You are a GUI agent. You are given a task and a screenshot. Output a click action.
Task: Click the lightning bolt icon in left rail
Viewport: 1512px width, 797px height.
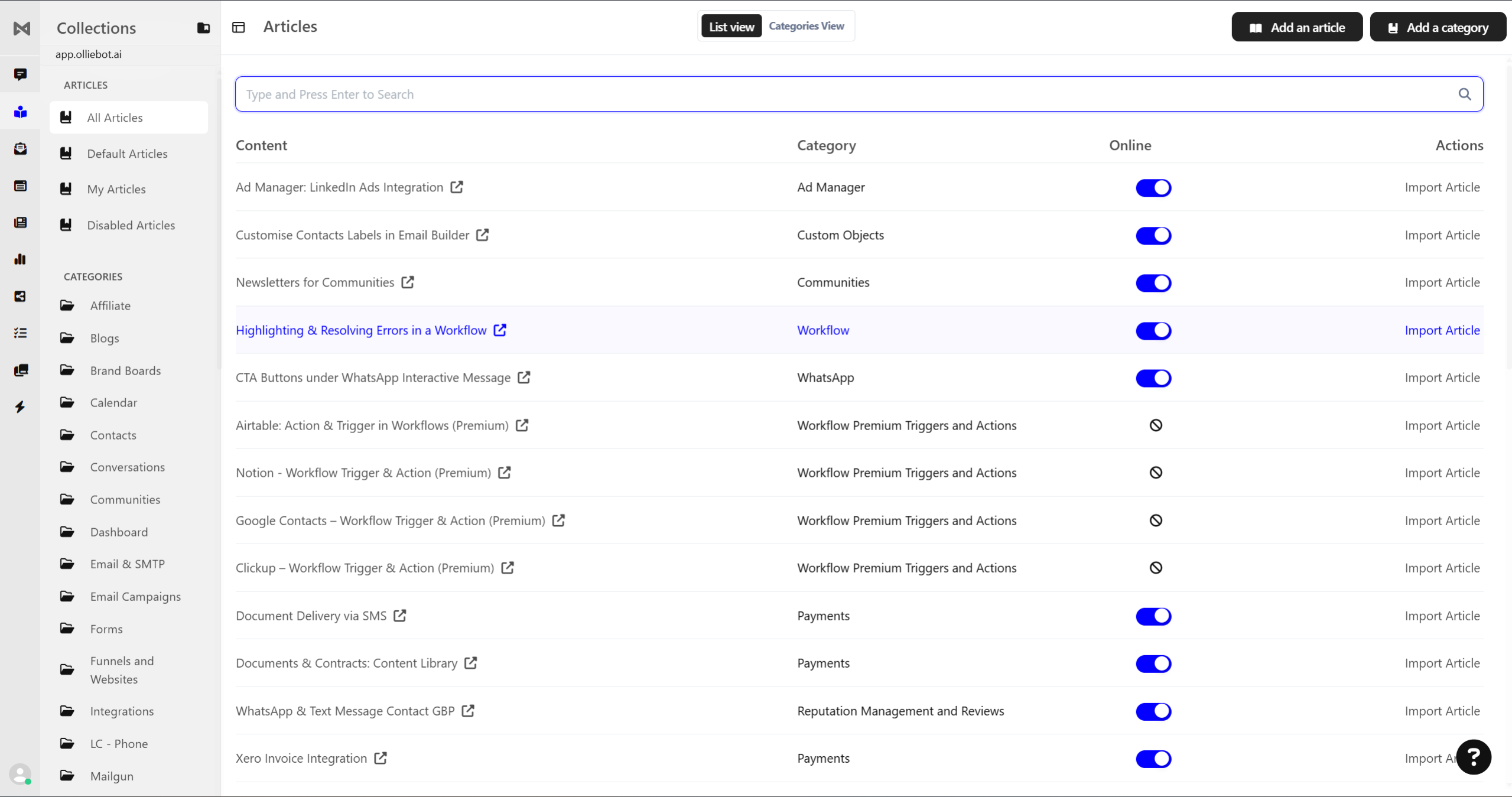[20, 407]
